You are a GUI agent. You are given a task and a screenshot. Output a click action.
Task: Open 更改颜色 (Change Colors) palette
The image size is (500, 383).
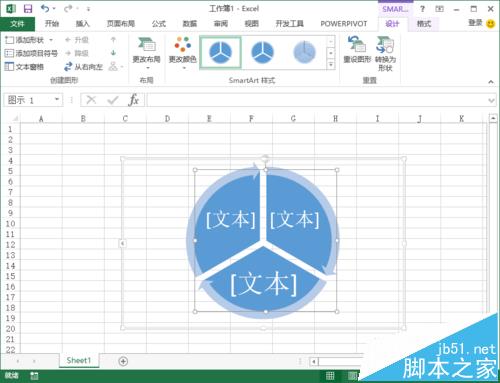click(182, 53)
